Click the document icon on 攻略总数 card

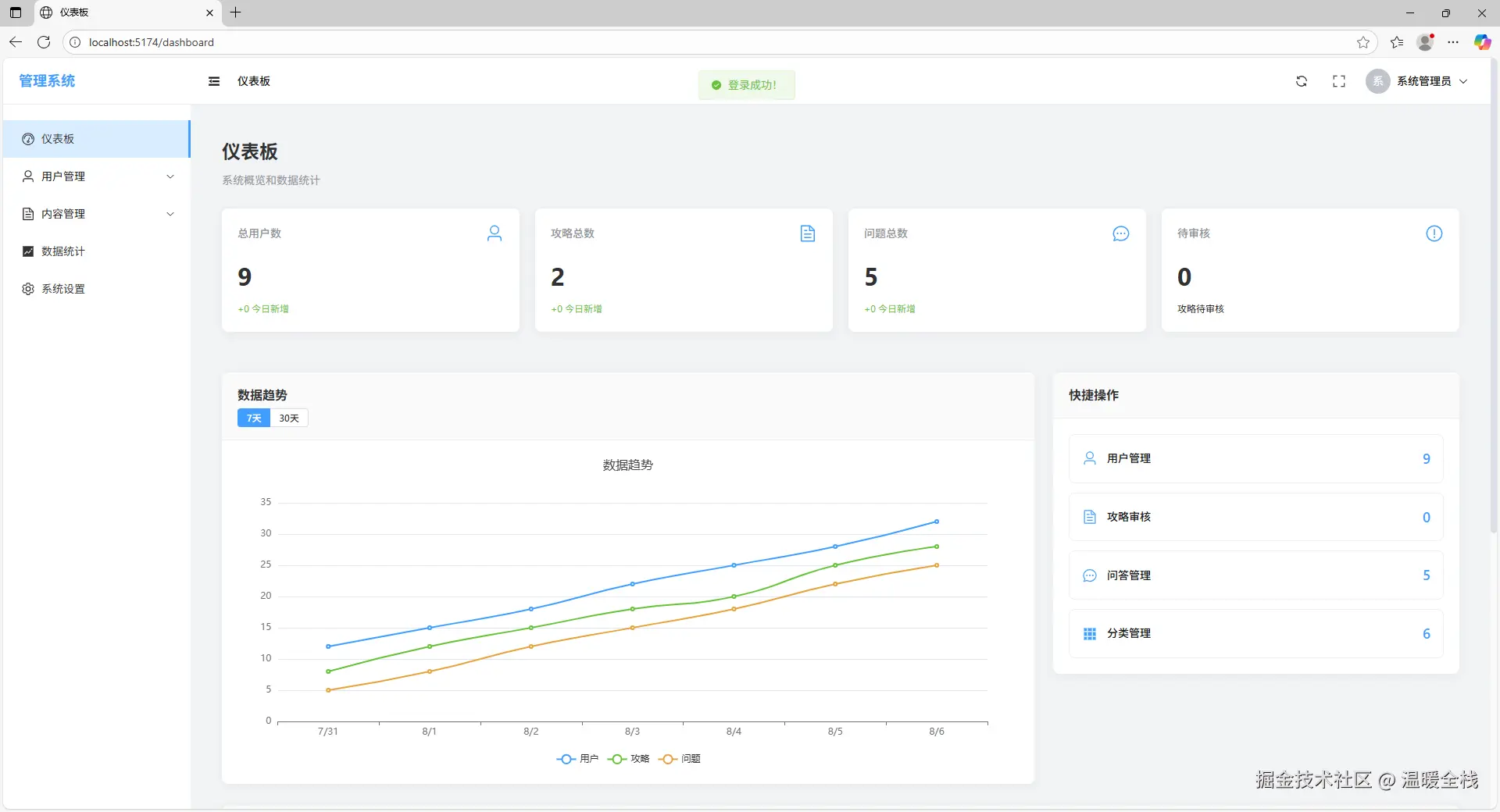point(808,233)
